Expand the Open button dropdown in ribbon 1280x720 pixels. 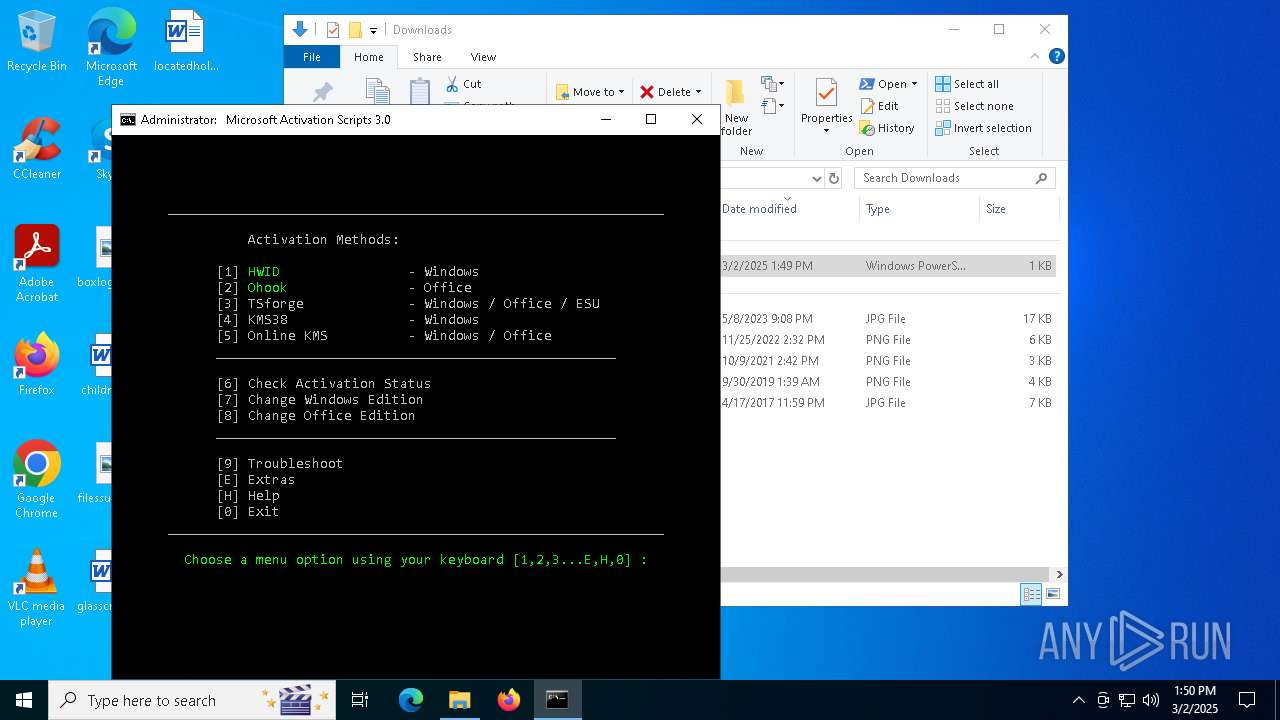914,84
